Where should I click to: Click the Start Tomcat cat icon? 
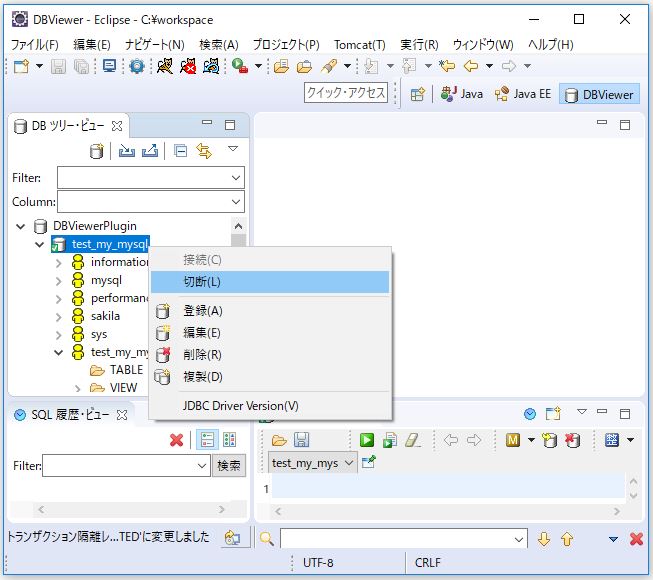point(165,66)
